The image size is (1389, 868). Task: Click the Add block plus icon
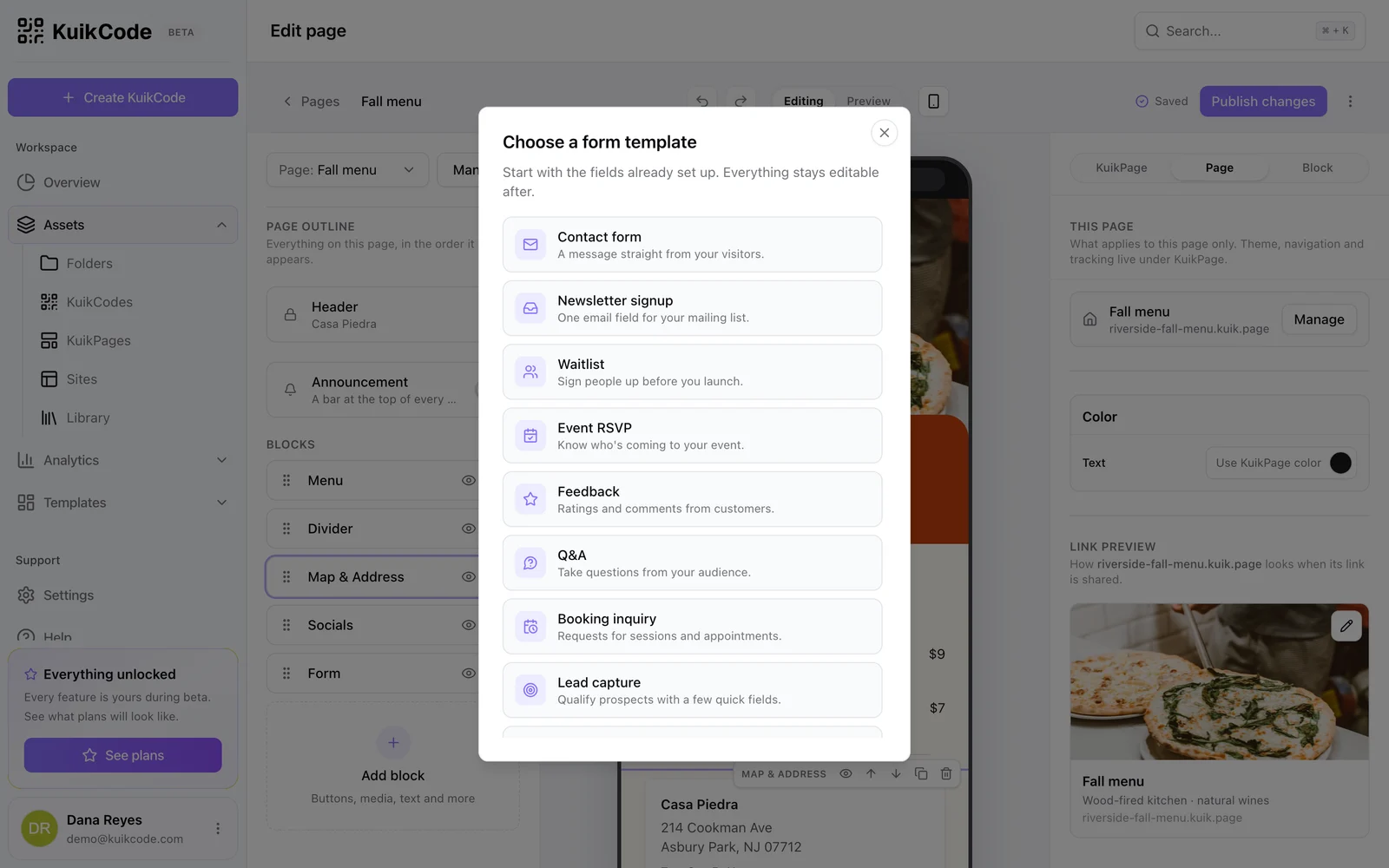(393, 743)
